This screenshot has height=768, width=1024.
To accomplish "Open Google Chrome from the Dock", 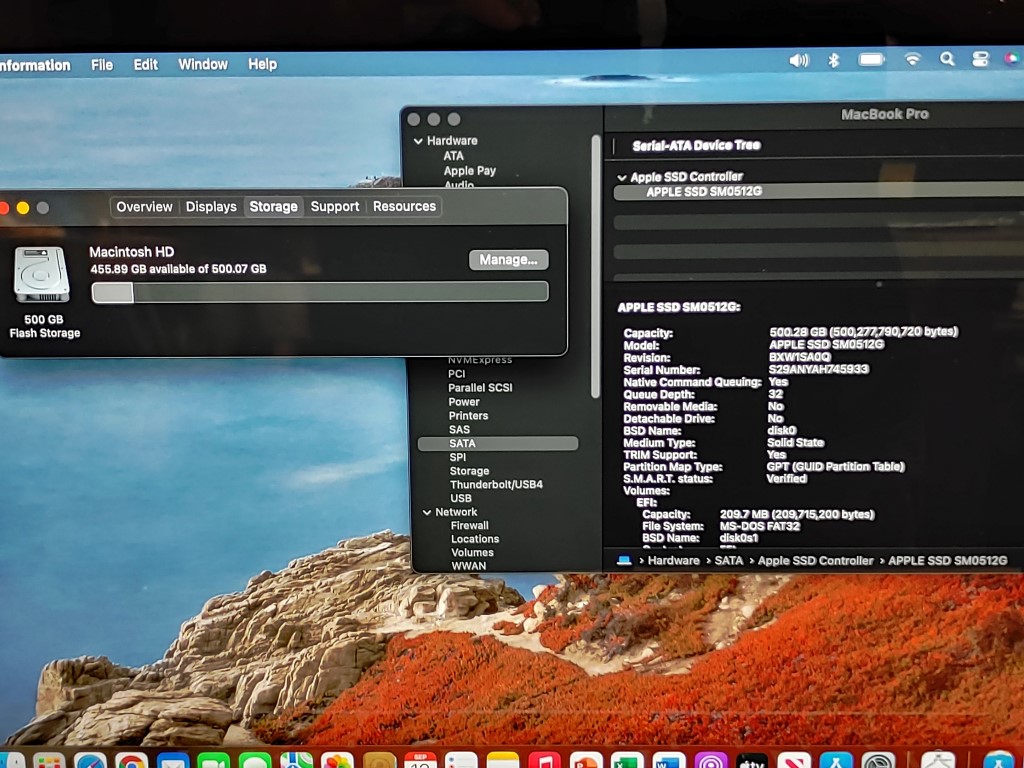I will tap(131, 761).
